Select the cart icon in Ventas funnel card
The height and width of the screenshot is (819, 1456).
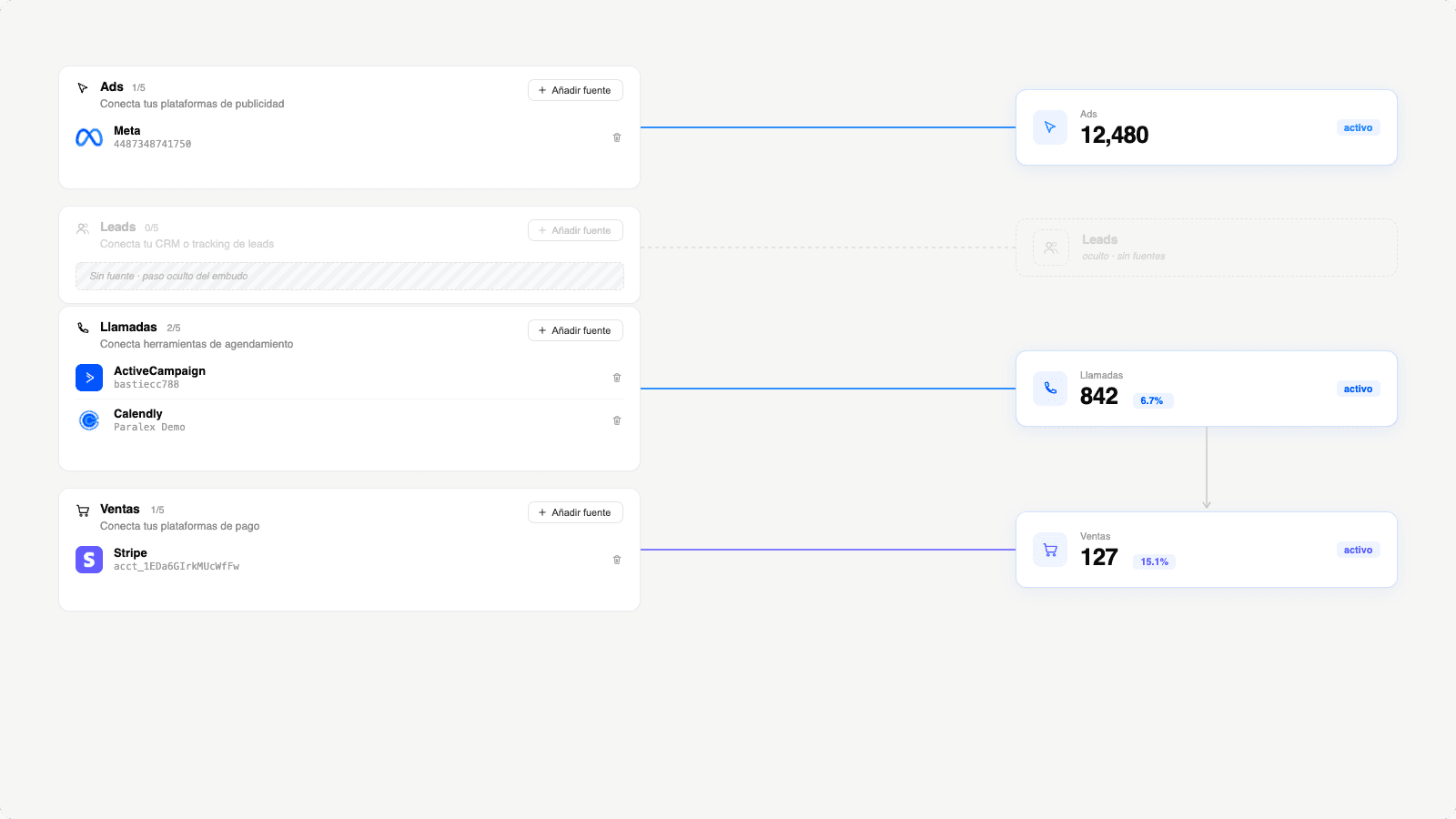(x=1050, y=550)
